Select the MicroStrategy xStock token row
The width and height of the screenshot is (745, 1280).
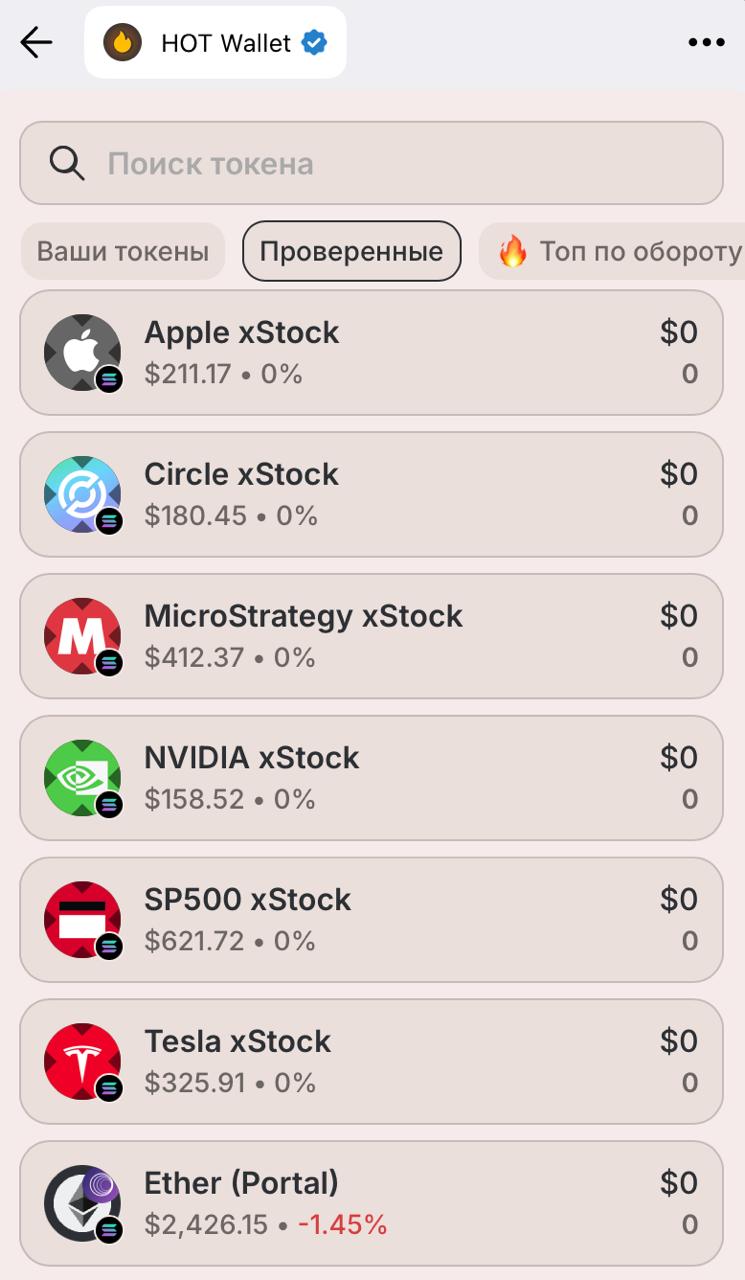point(371,636)
